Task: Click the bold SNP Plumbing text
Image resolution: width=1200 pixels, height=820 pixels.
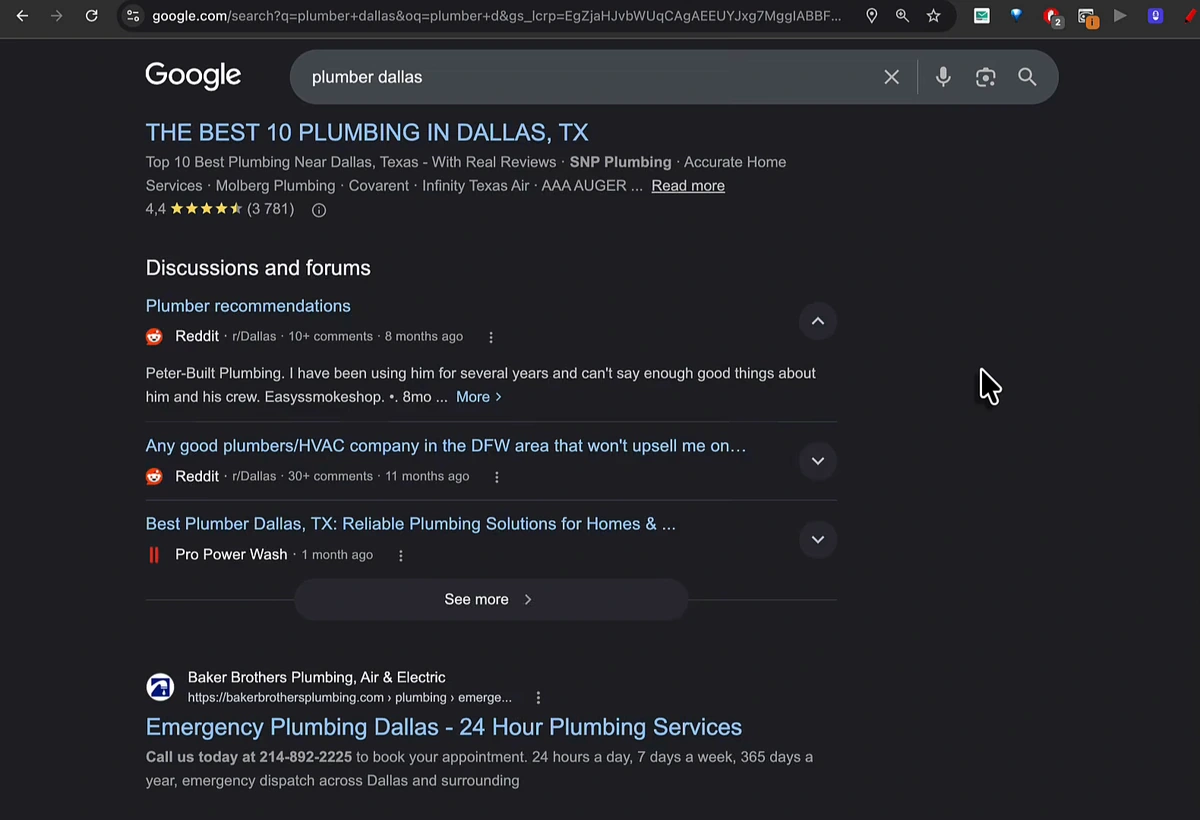Action: point(621,162)
